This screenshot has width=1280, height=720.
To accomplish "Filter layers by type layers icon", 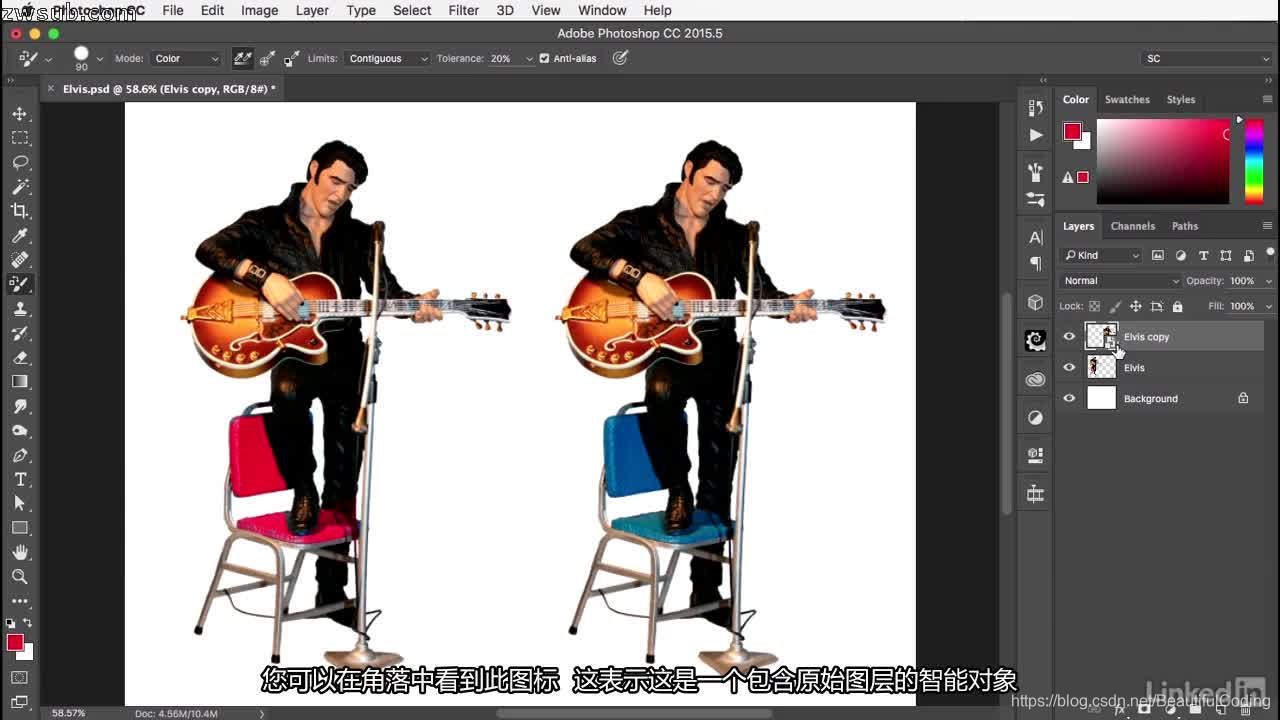I will click(x=1203, y=255).
